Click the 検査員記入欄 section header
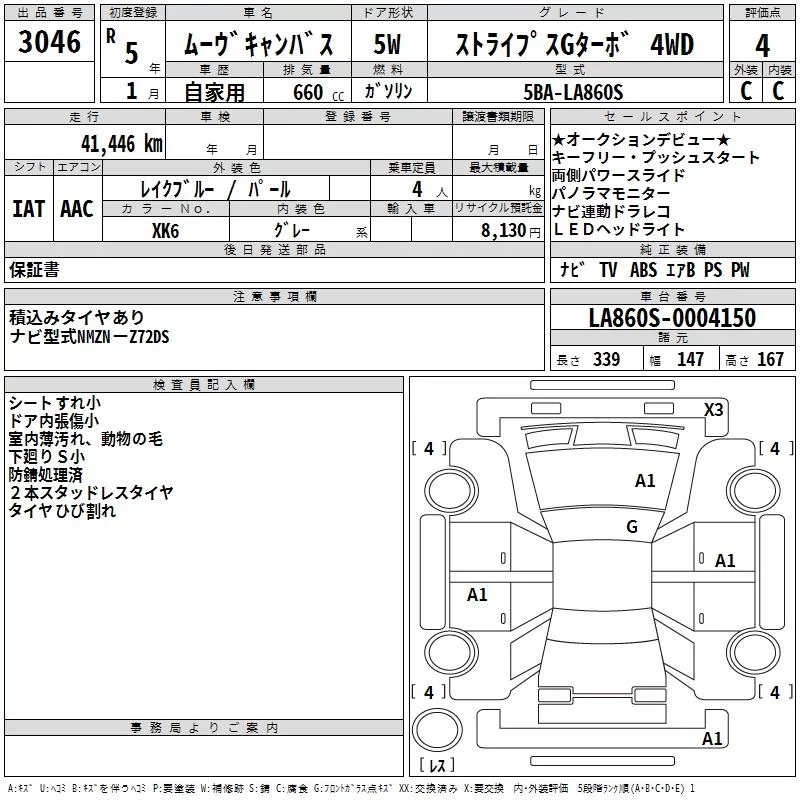The height and width of the screenshot is (800, 800). [x=204, y=385]
